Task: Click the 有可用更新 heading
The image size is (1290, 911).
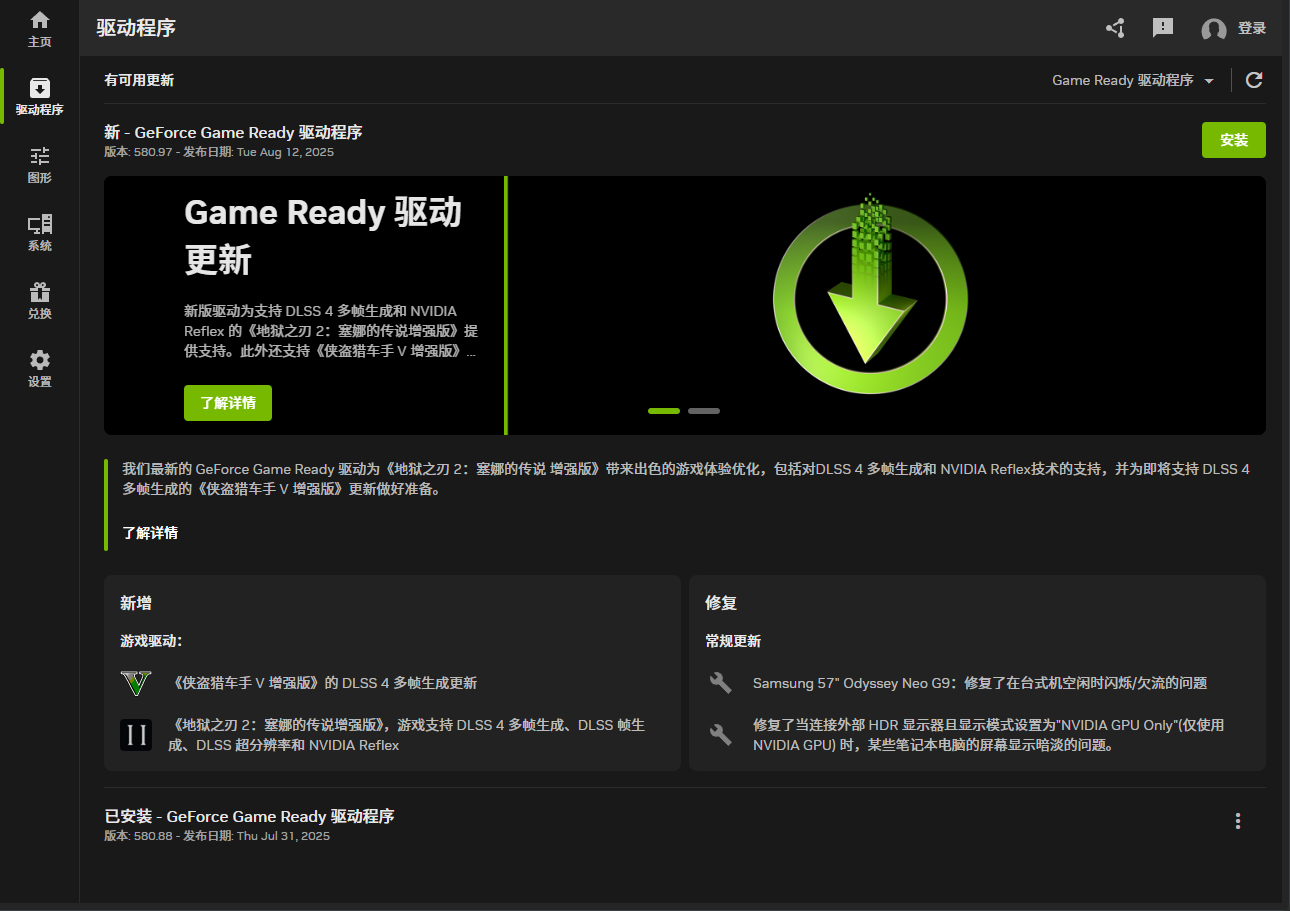Action: 139,80
